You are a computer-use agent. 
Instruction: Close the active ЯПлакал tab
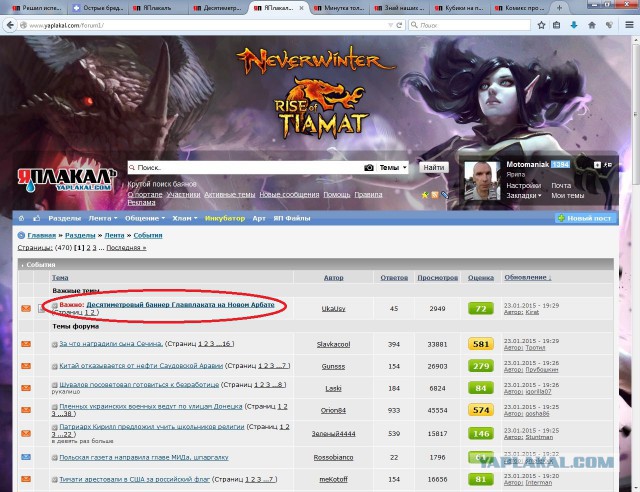tap(301, 8)
